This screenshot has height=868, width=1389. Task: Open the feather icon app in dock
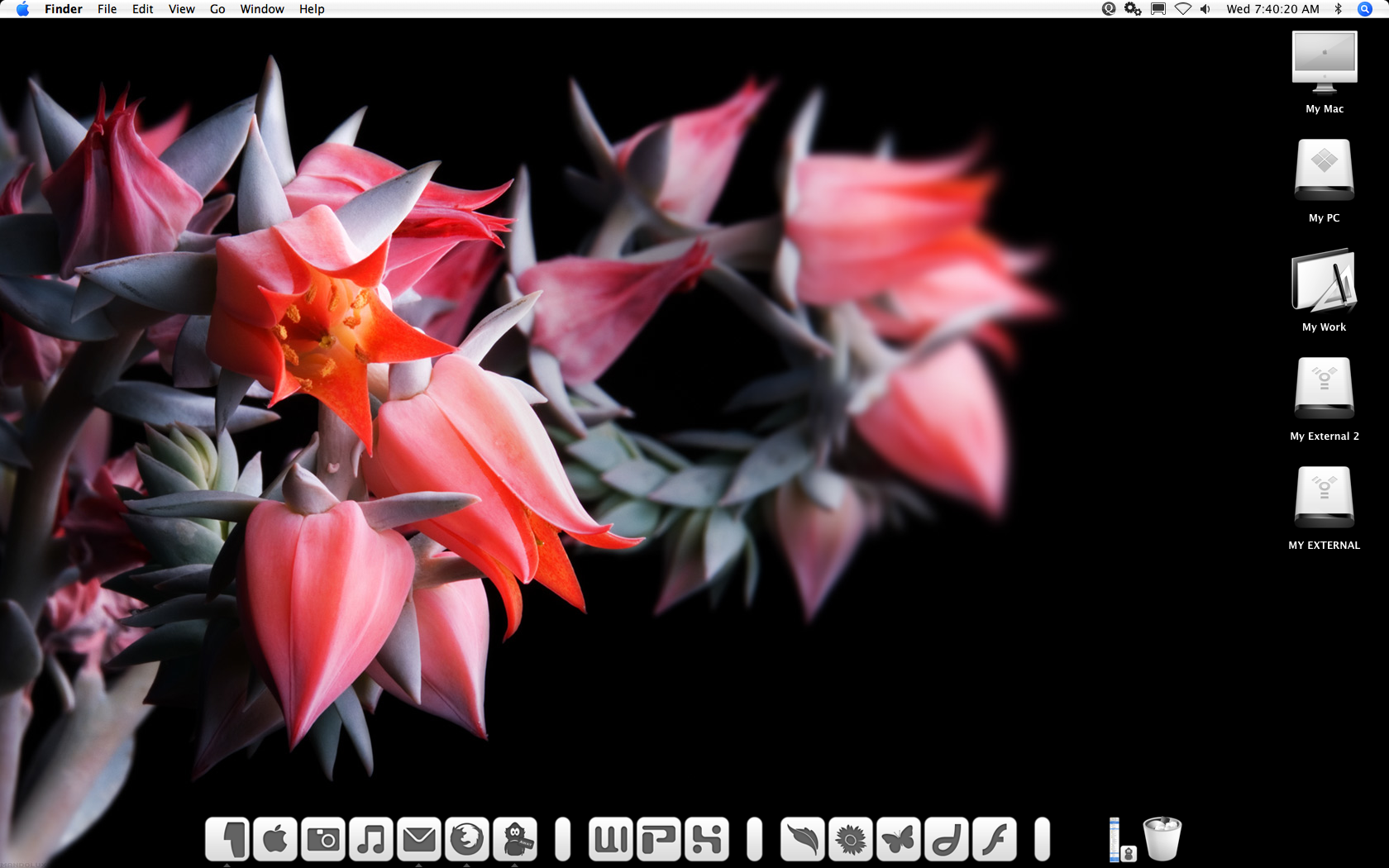click(803, 839)
